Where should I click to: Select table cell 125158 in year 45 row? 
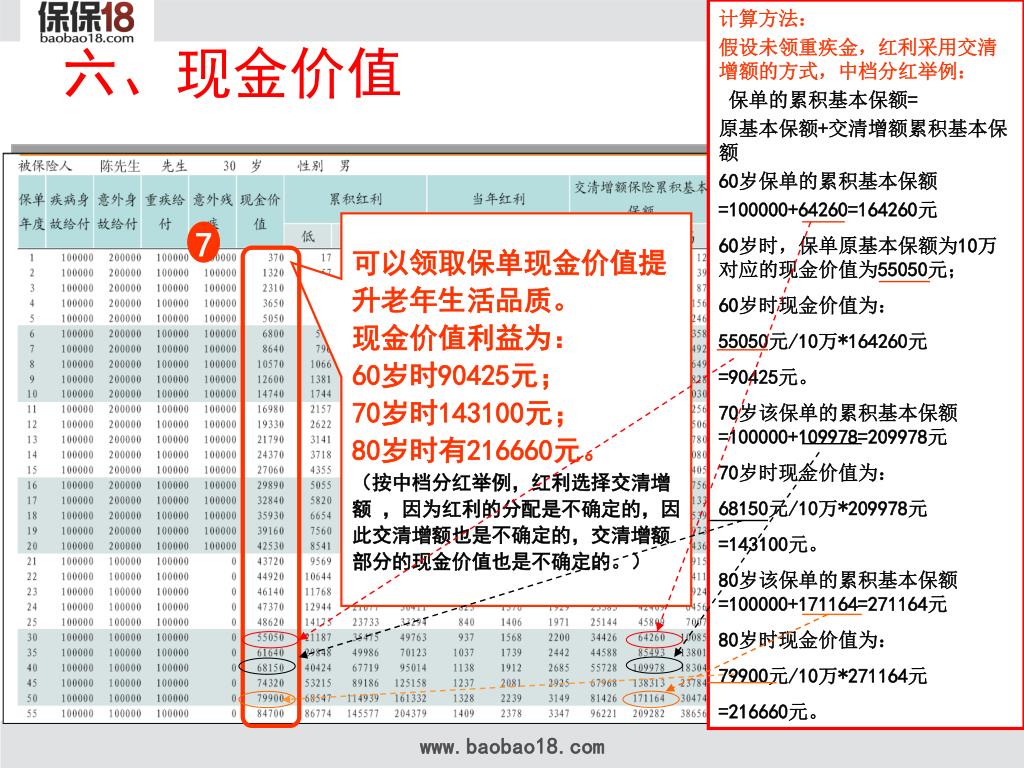pyautogui.click(x=410, y=683)
